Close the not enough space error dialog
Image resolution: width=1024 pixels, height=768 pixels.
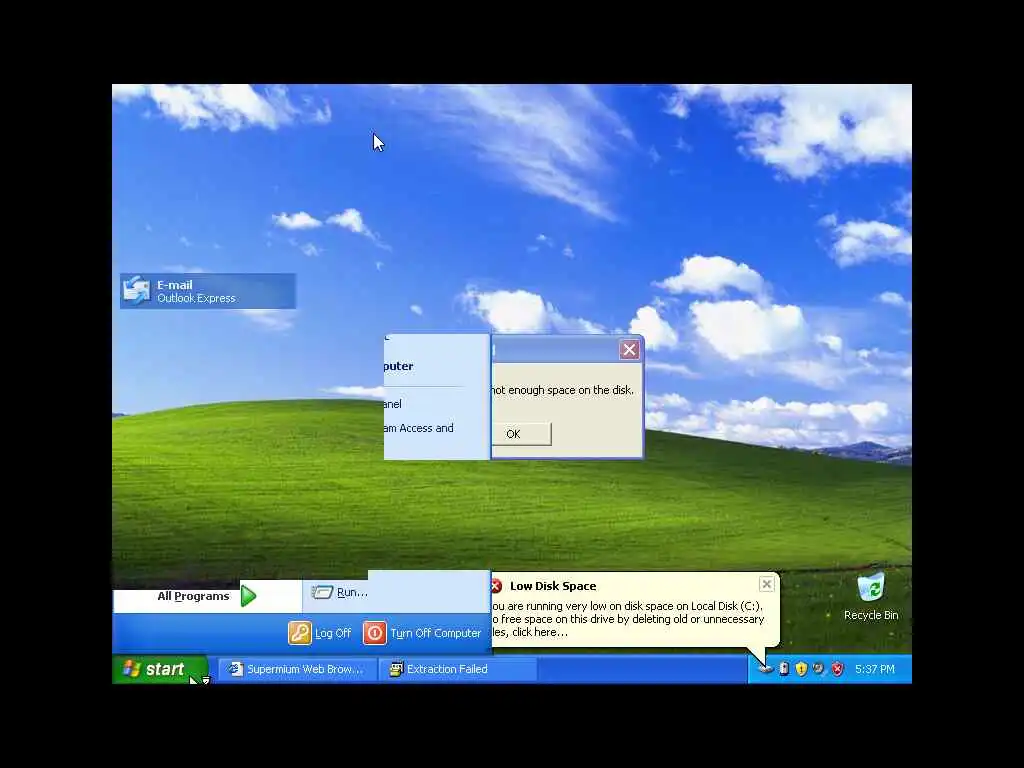629,350
